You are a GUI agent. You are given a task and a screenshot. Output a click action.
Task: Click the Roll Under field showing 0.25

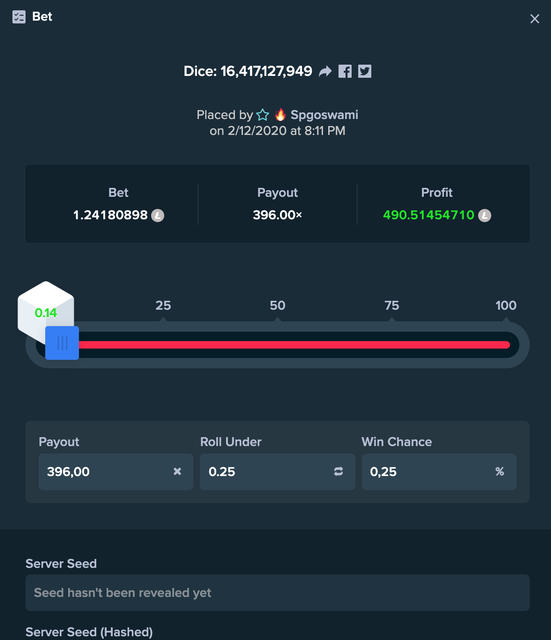click(x=278, y=471)
